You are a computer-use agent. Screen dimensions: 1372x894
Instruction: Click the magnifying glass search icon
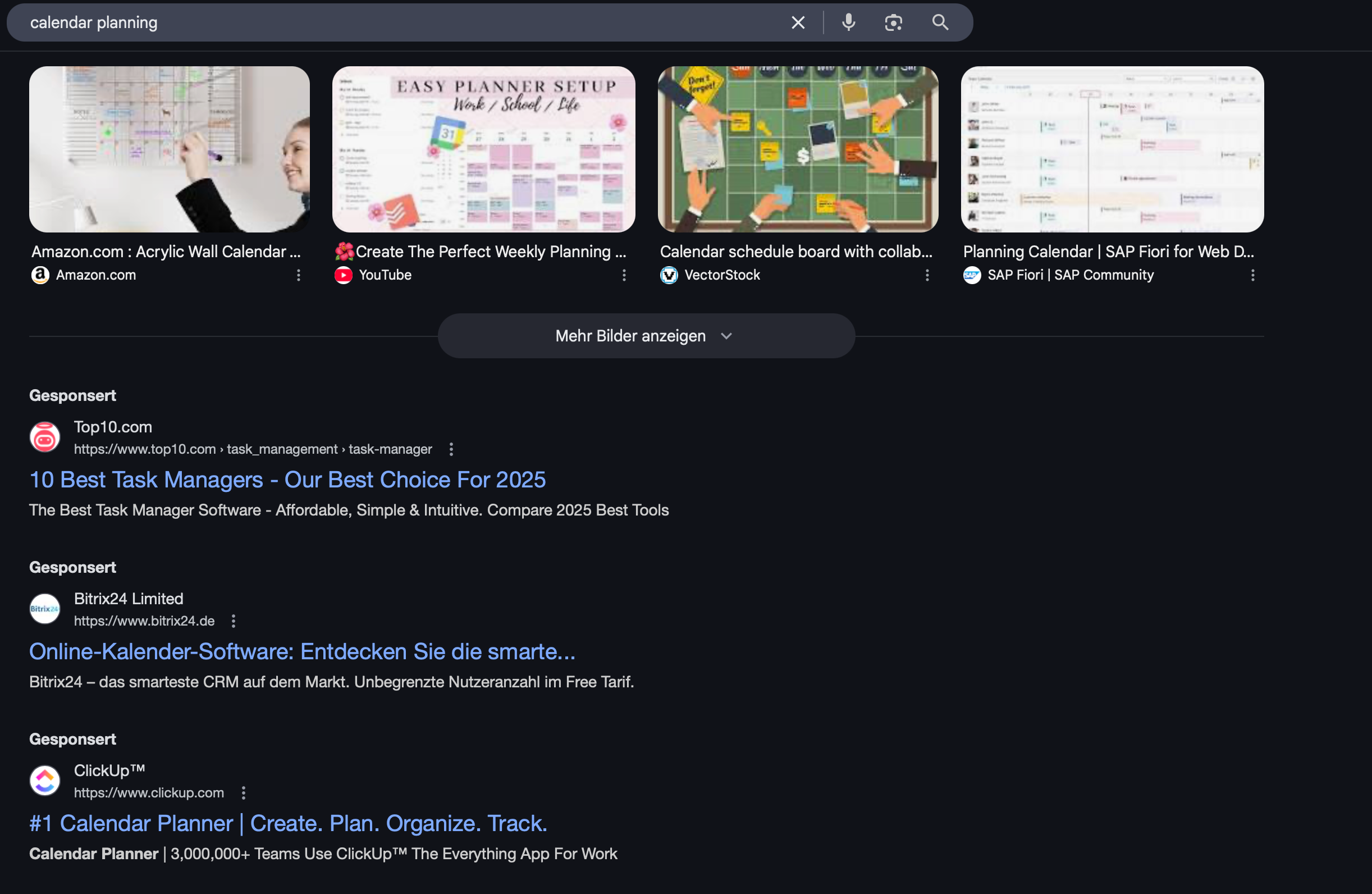[940, 22]
